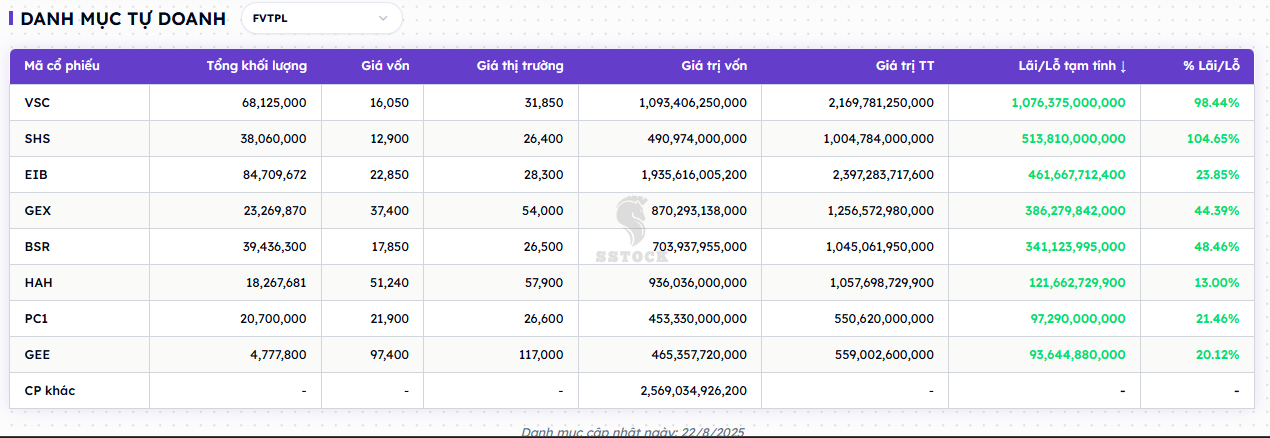Click the GEE stock ticker
Screen dimensions: 1270x438
point(36,355)
